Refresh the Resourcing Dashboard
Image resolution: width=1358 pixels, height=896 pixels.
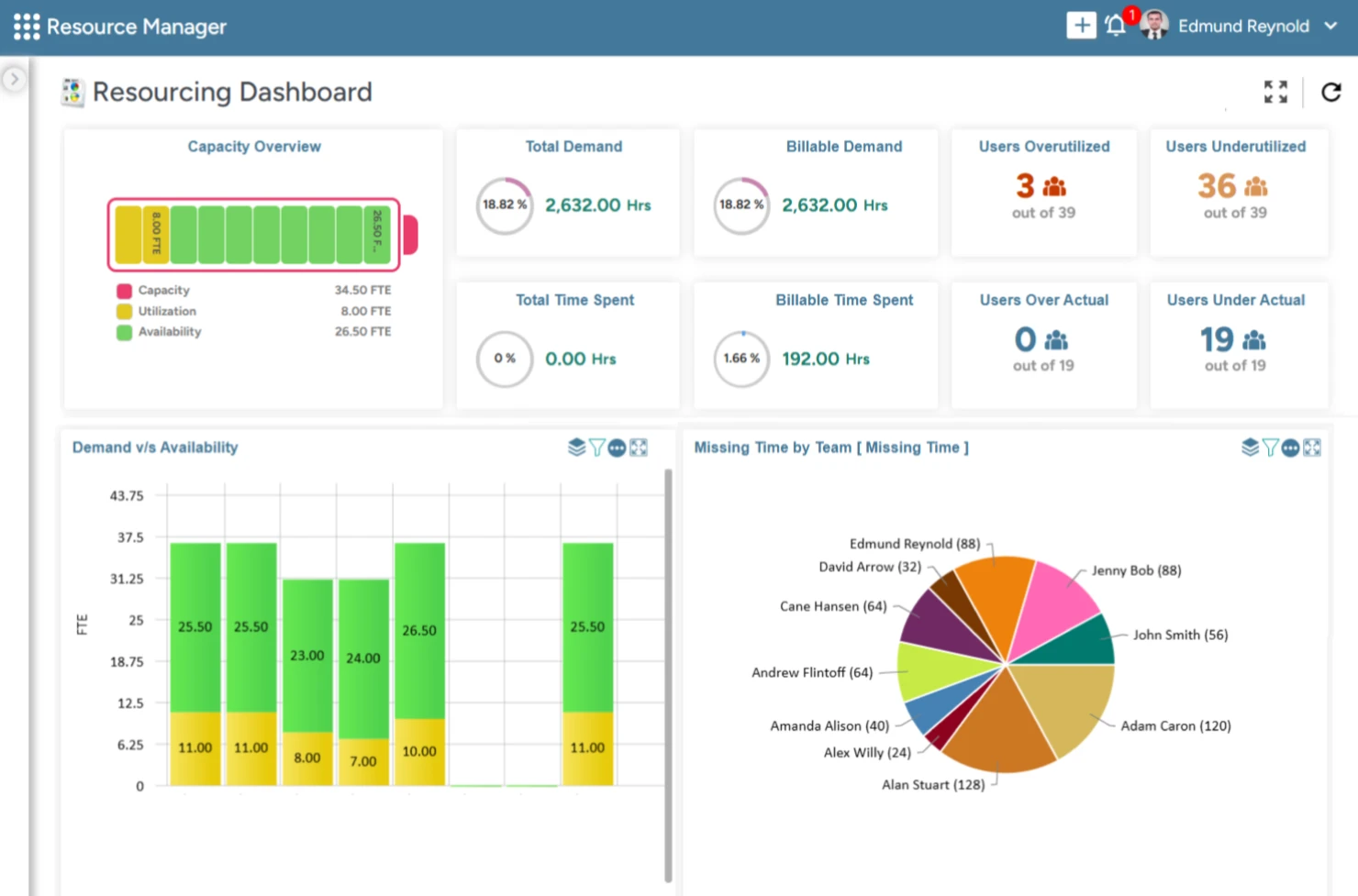pos(1330,92)
